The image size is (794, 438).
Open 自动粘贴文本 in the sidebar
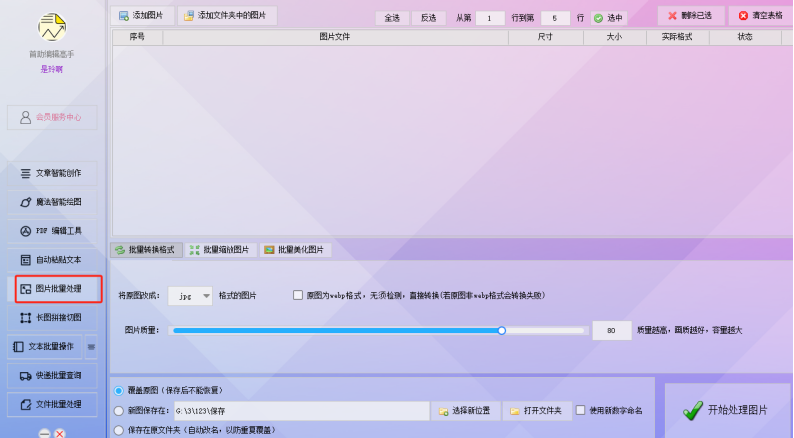pos(52,260)
